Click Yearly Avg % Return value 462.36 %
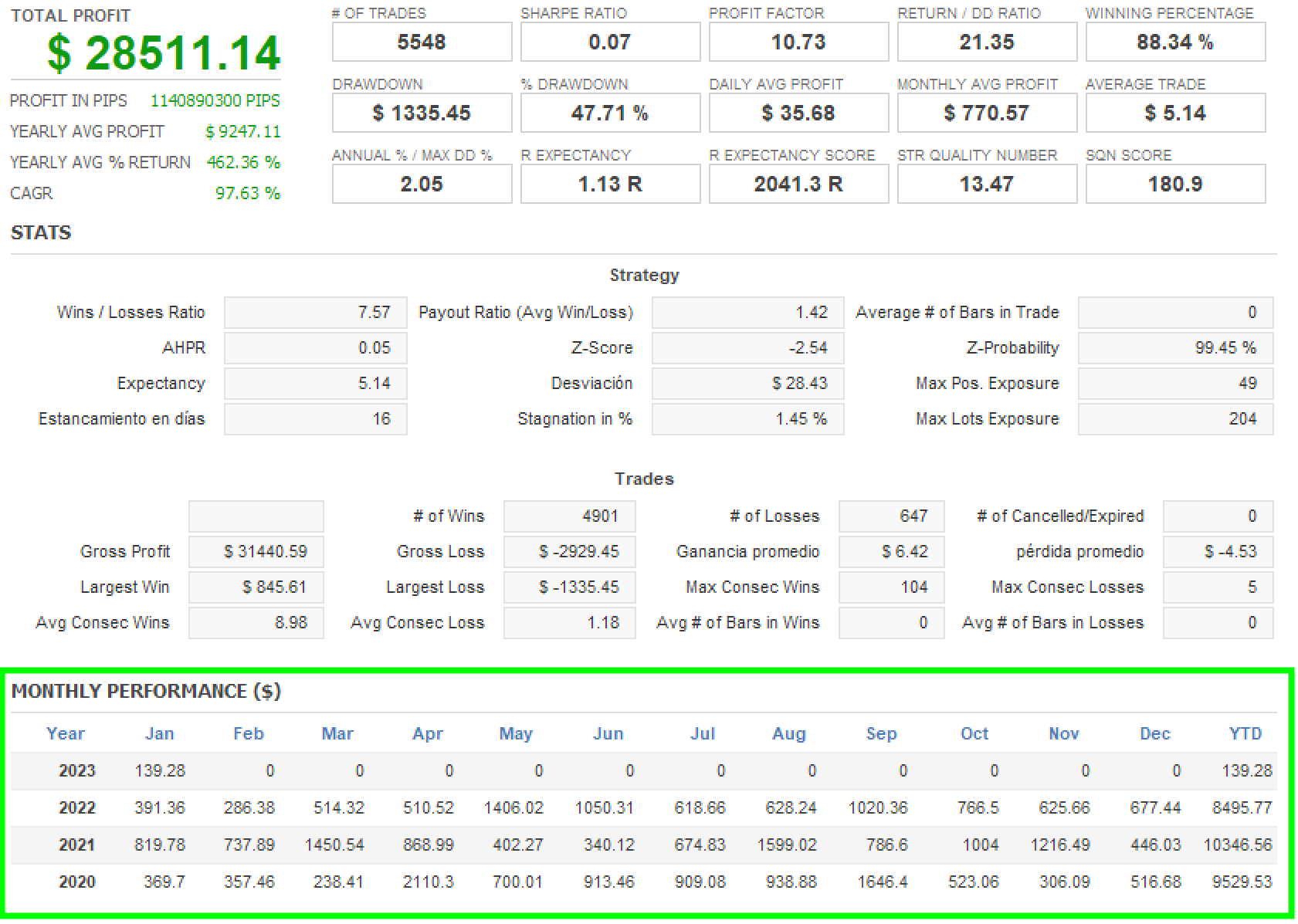This screenshot has width=1298, height=924. click(x=243, y=162)
